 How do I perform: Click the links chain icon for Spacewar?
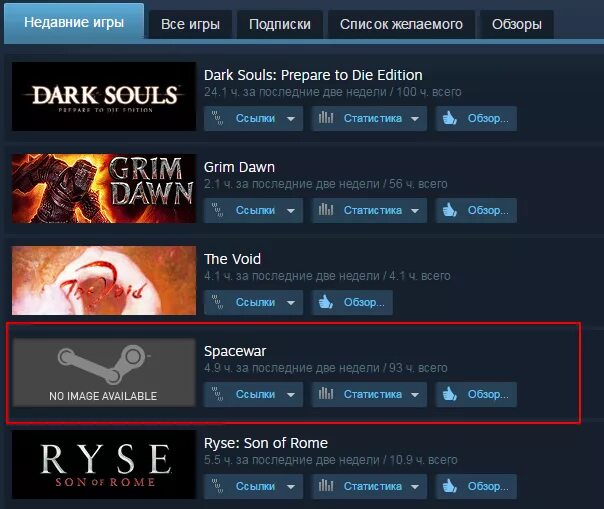coord(218,394)
